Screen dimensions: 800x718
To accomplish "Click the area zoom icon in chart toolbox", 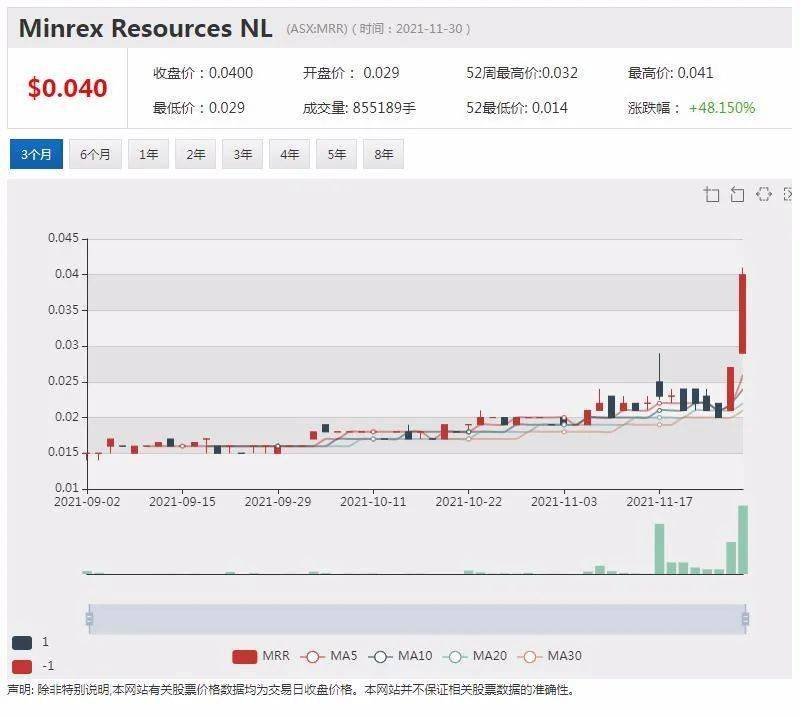I will 712,194.
